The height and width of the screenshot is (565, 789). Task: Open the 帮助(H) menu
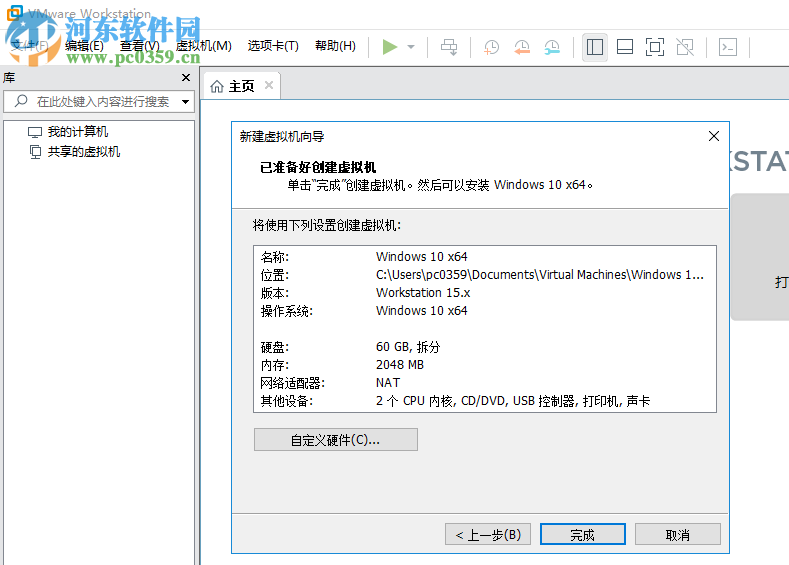pyautogui.click(x=335, y=46)
